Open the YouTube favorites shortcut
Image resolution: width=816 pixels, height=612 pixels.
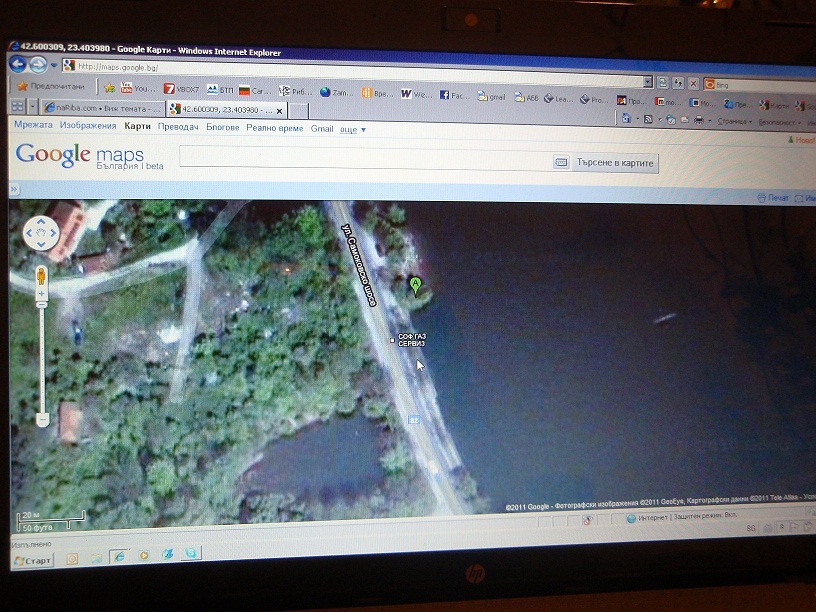[137, 88]
